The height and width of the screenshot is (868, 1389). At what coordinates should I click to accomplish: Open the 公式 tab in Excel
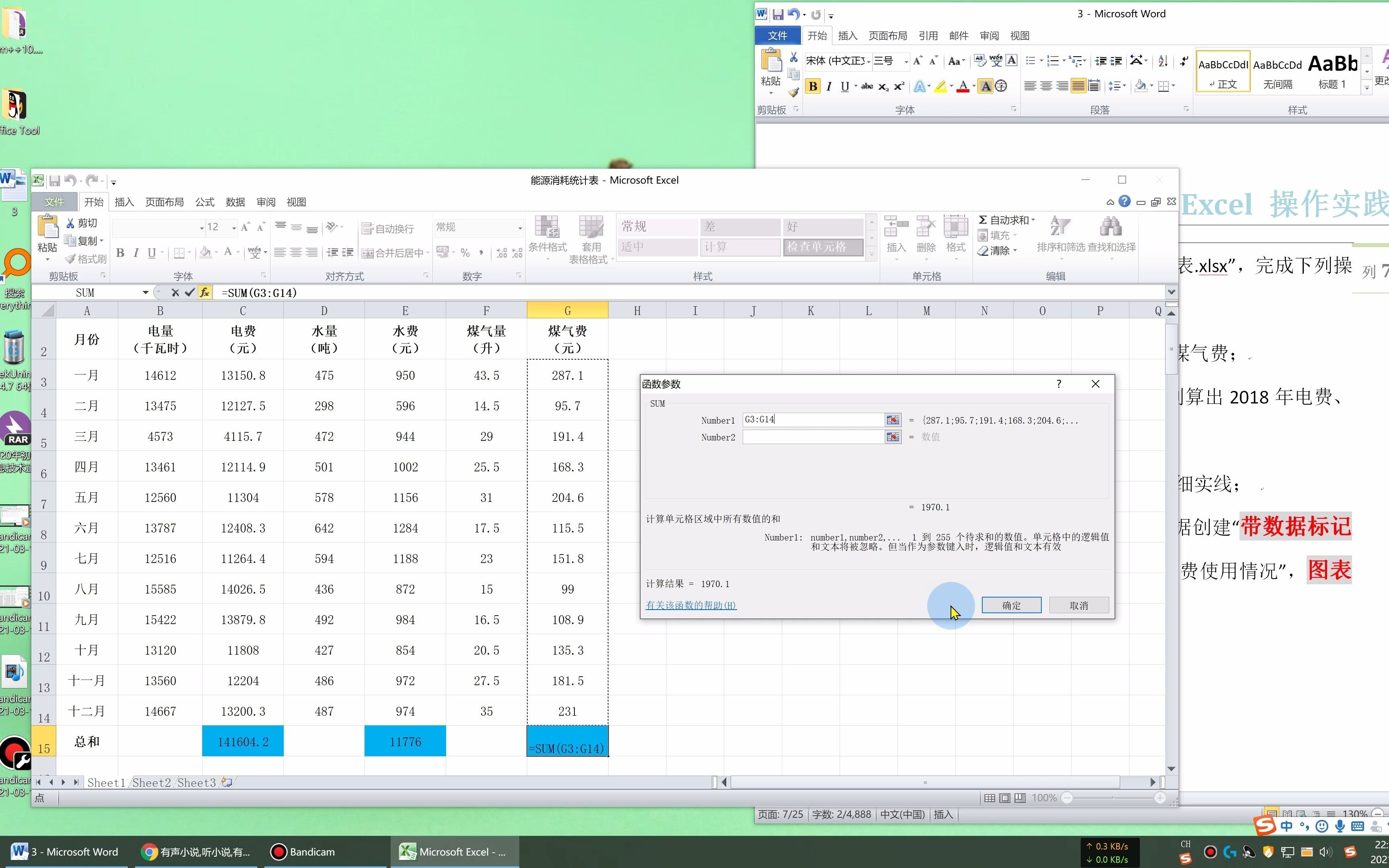(204, 202)
